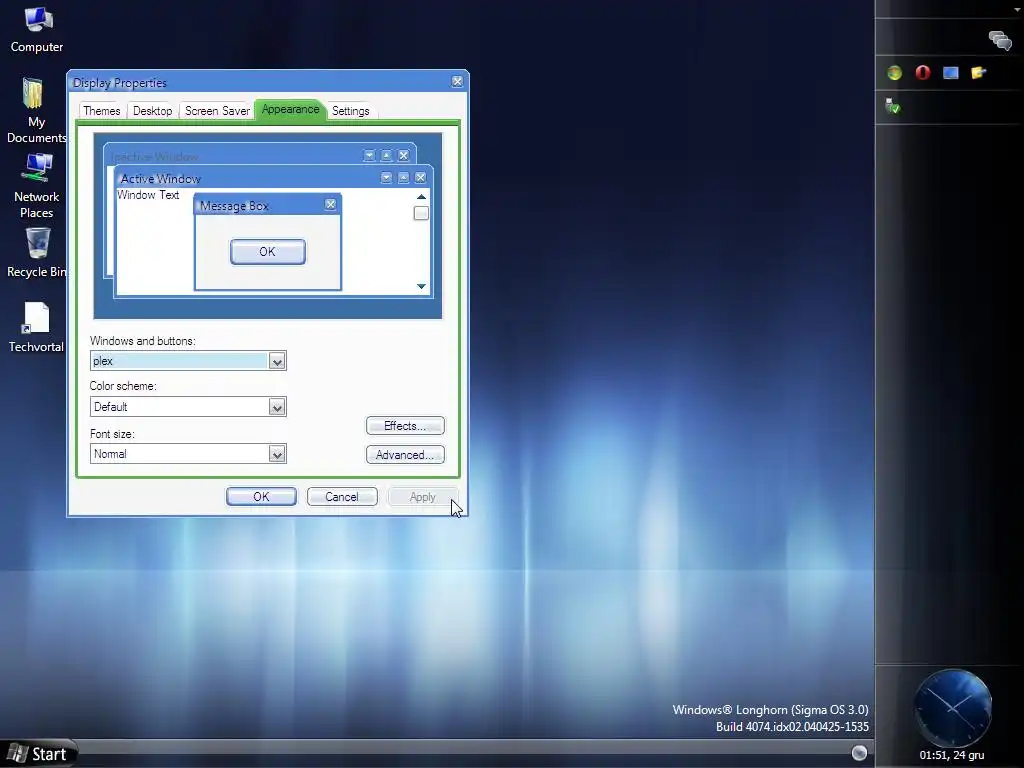Confirm the dialog with its bottom OK button

(261, 496)
